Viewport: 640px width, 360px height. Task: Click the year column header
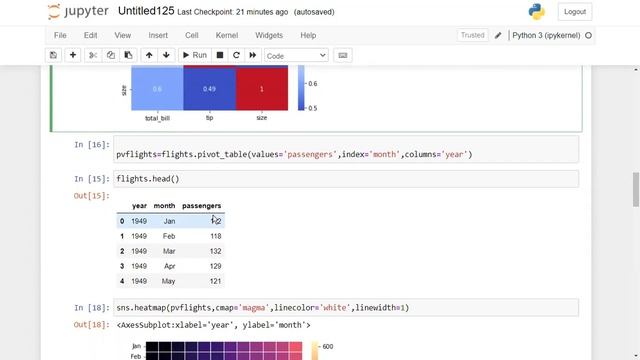click(139, 206)
